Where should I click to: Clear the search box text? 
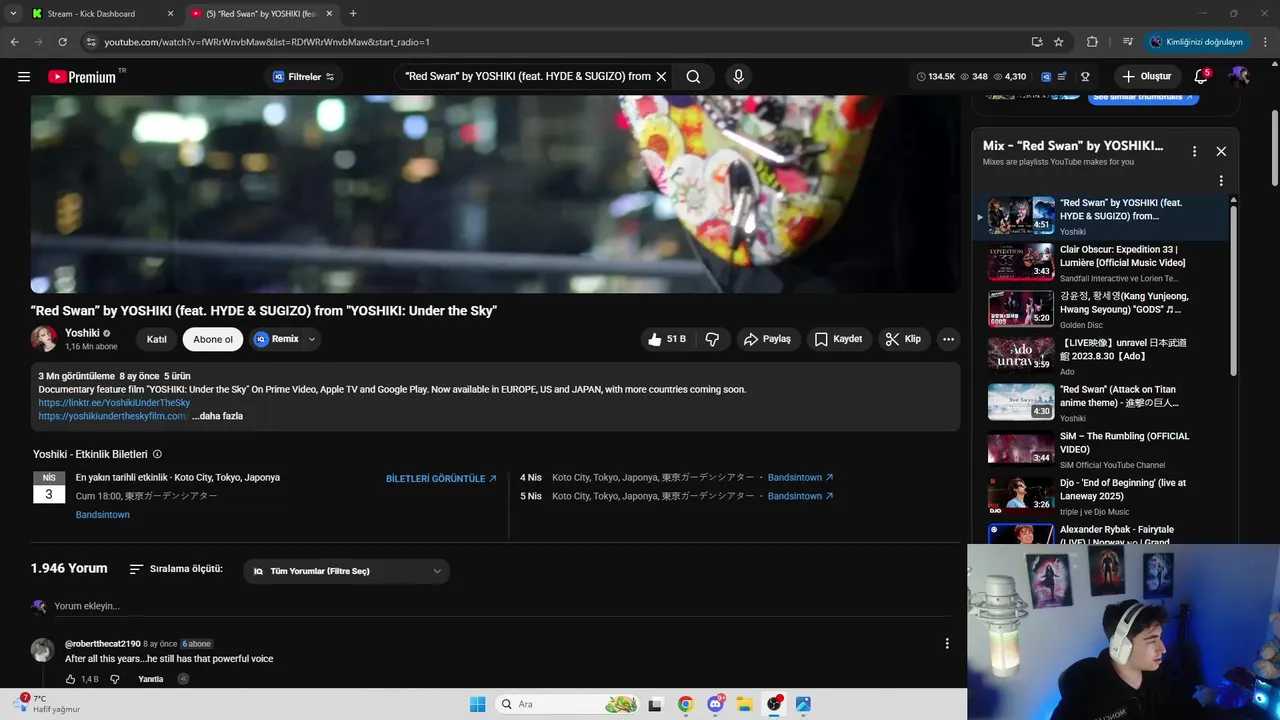(x=661, y=76)
